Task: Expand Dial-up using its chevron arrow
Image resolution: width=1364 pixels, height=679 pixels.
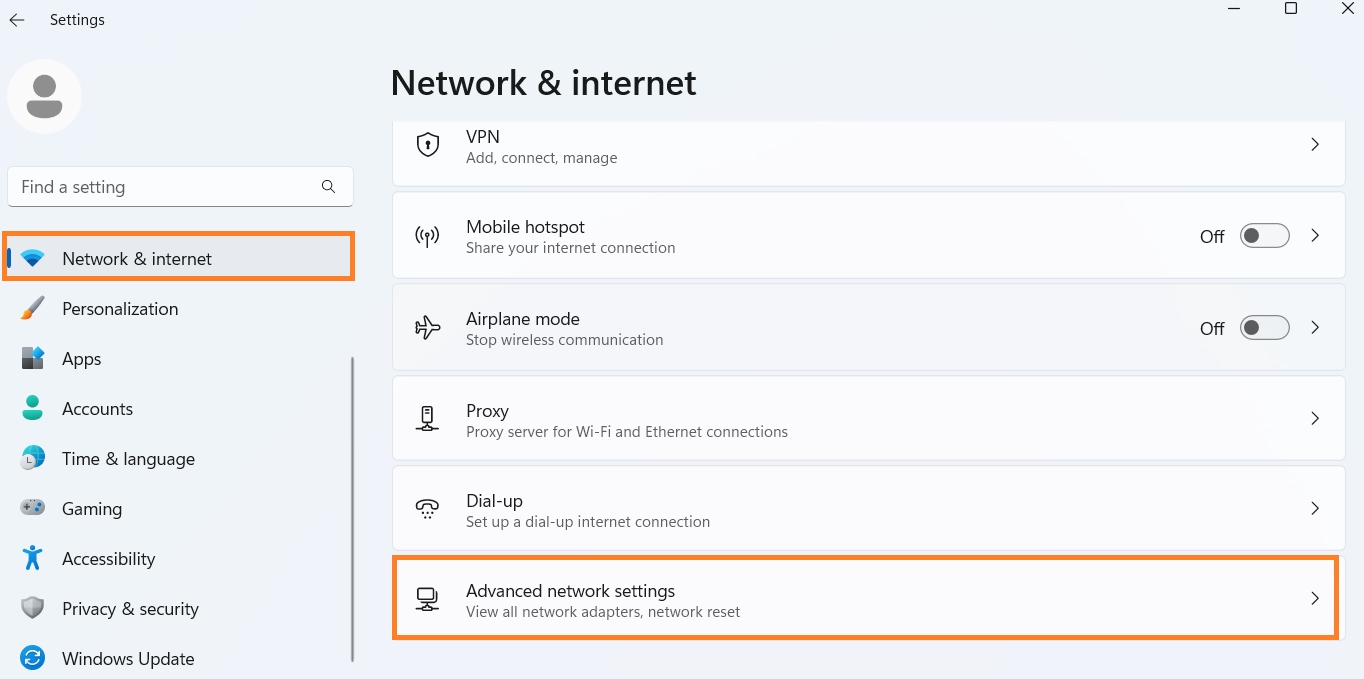Action: [1315, 509]
